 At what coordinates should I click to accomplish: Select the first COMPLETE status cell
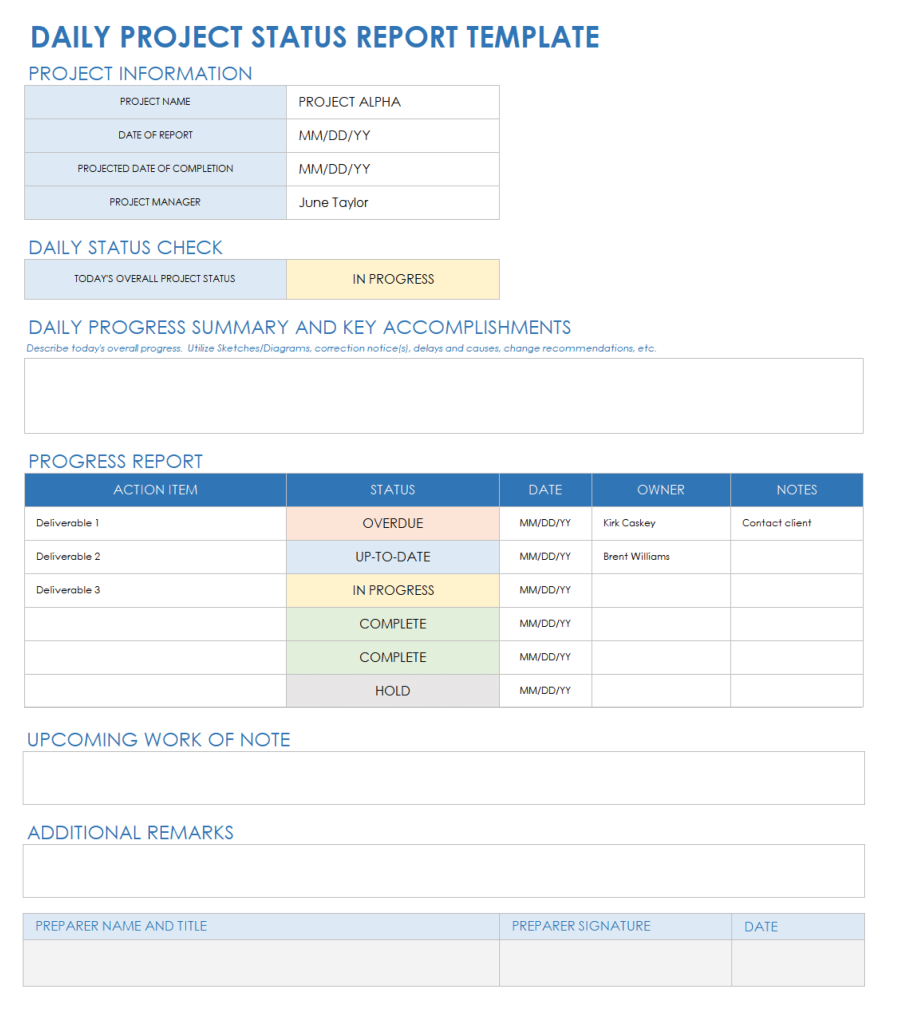click(392, 623)
